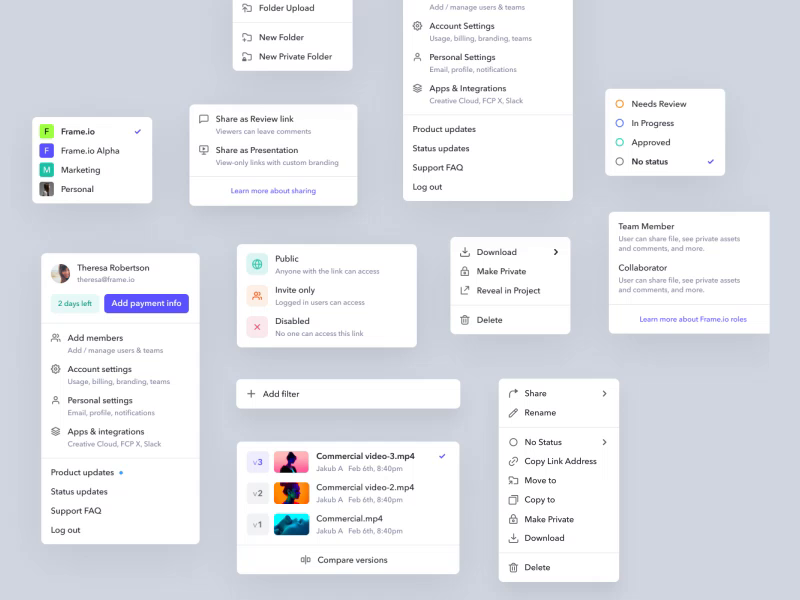Expand the Download submenu arrow
Screen dimensions: 800x600
(556, 252)
